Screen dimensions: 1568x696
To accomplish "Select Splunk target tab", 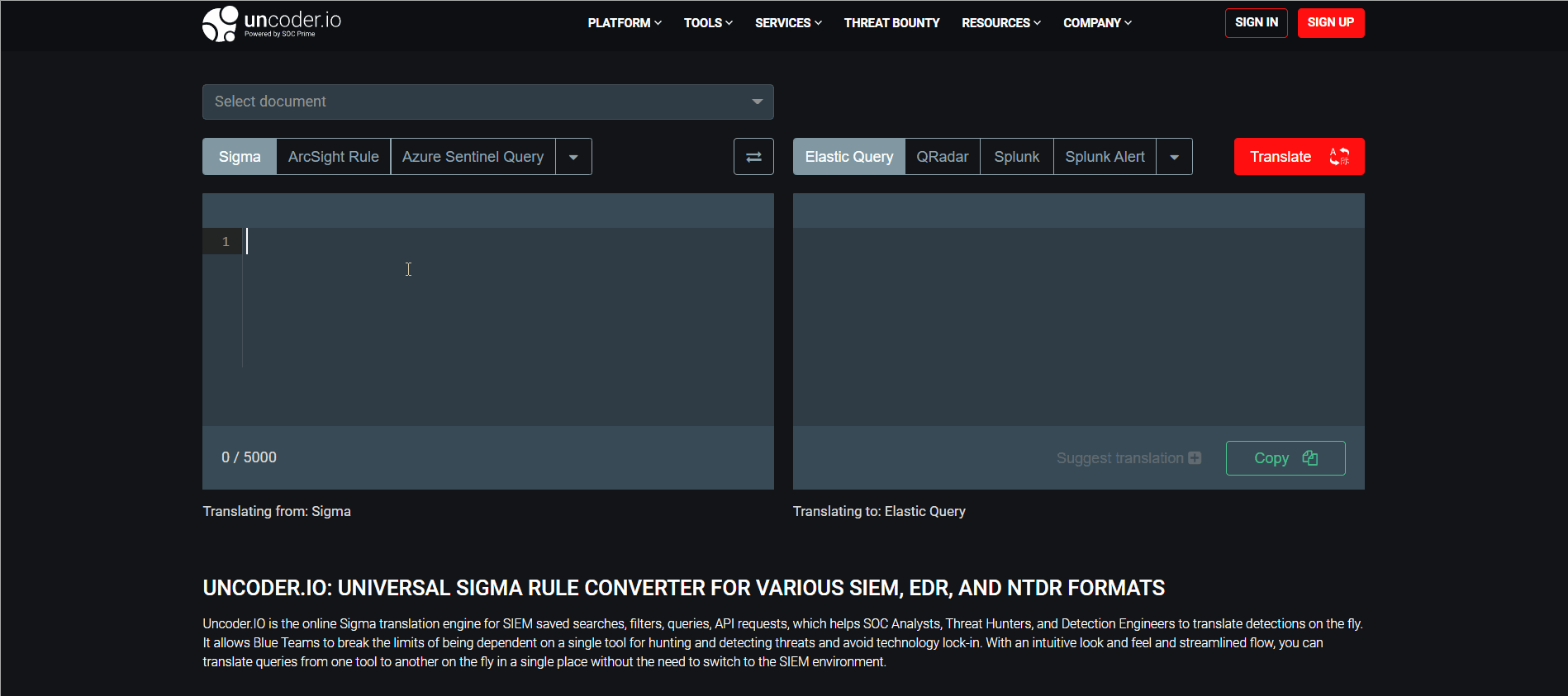I will (1017, 157).
